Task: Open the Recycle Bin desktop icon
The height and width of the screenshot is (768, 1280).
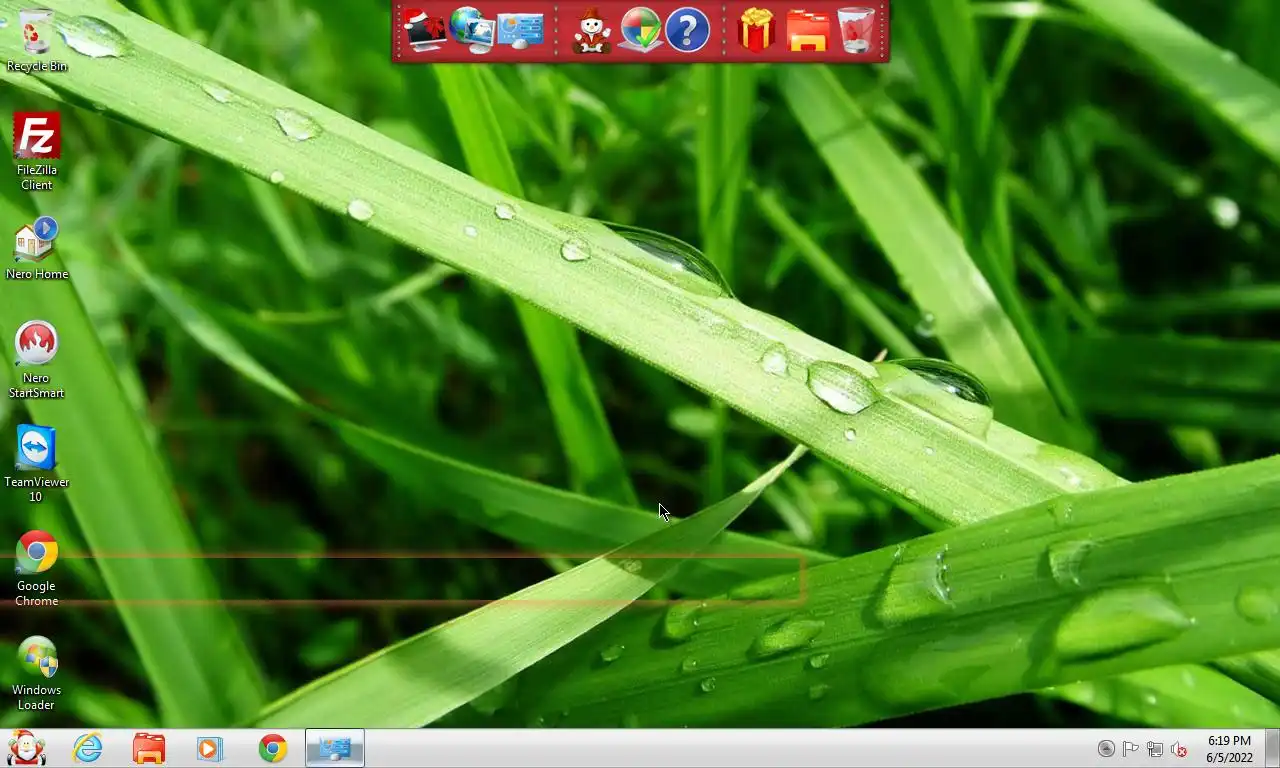Action: point(37,40)
